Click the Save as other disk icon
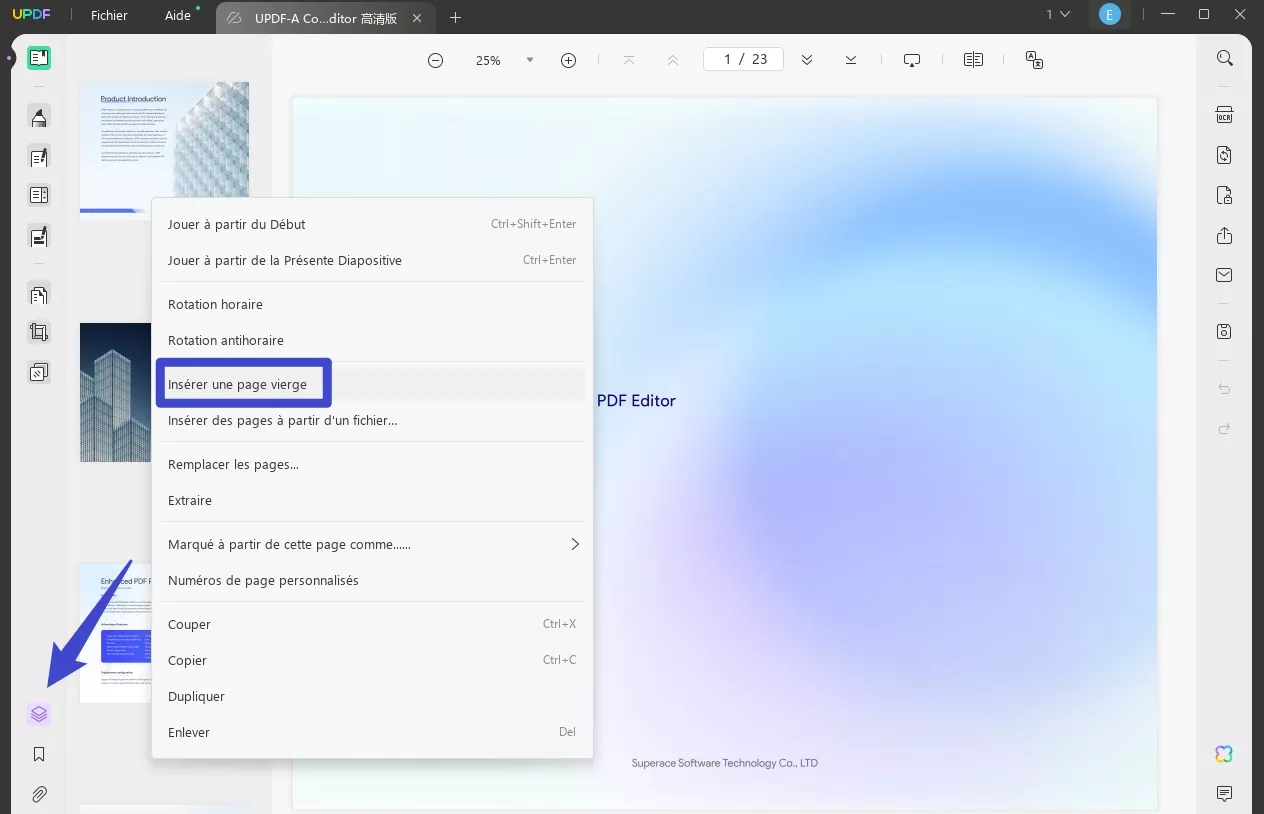Image resolution: width=1264 pixels, height=814 pixels. 1224,331
